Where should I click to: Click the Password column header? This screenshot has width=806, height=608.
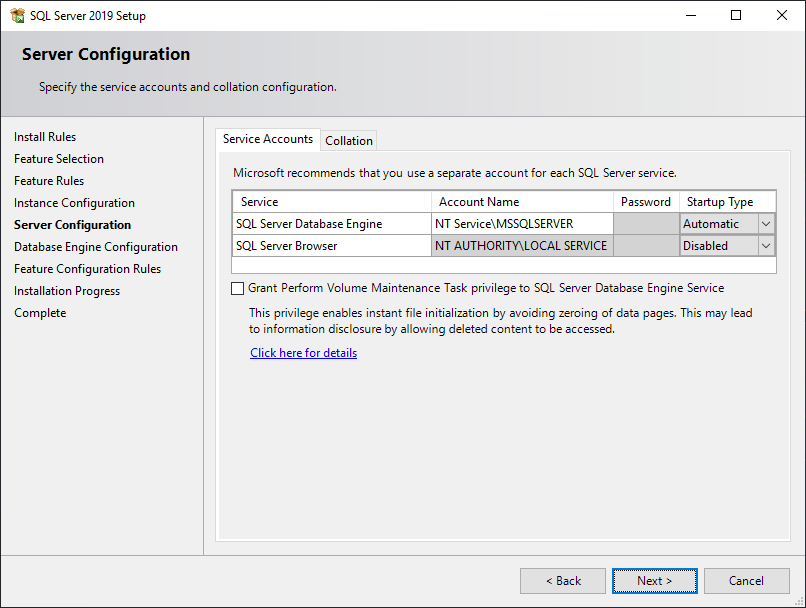[x=646, y=202]
